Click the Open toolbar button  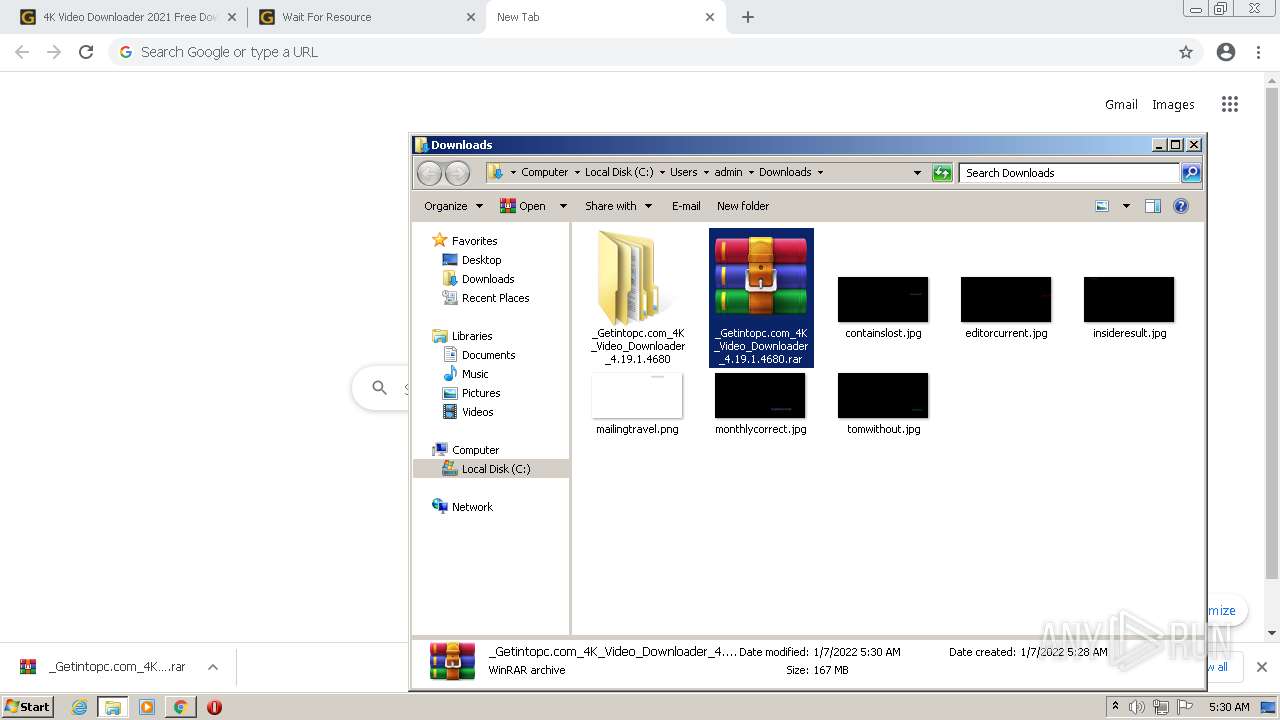click(x=522, y=206)
